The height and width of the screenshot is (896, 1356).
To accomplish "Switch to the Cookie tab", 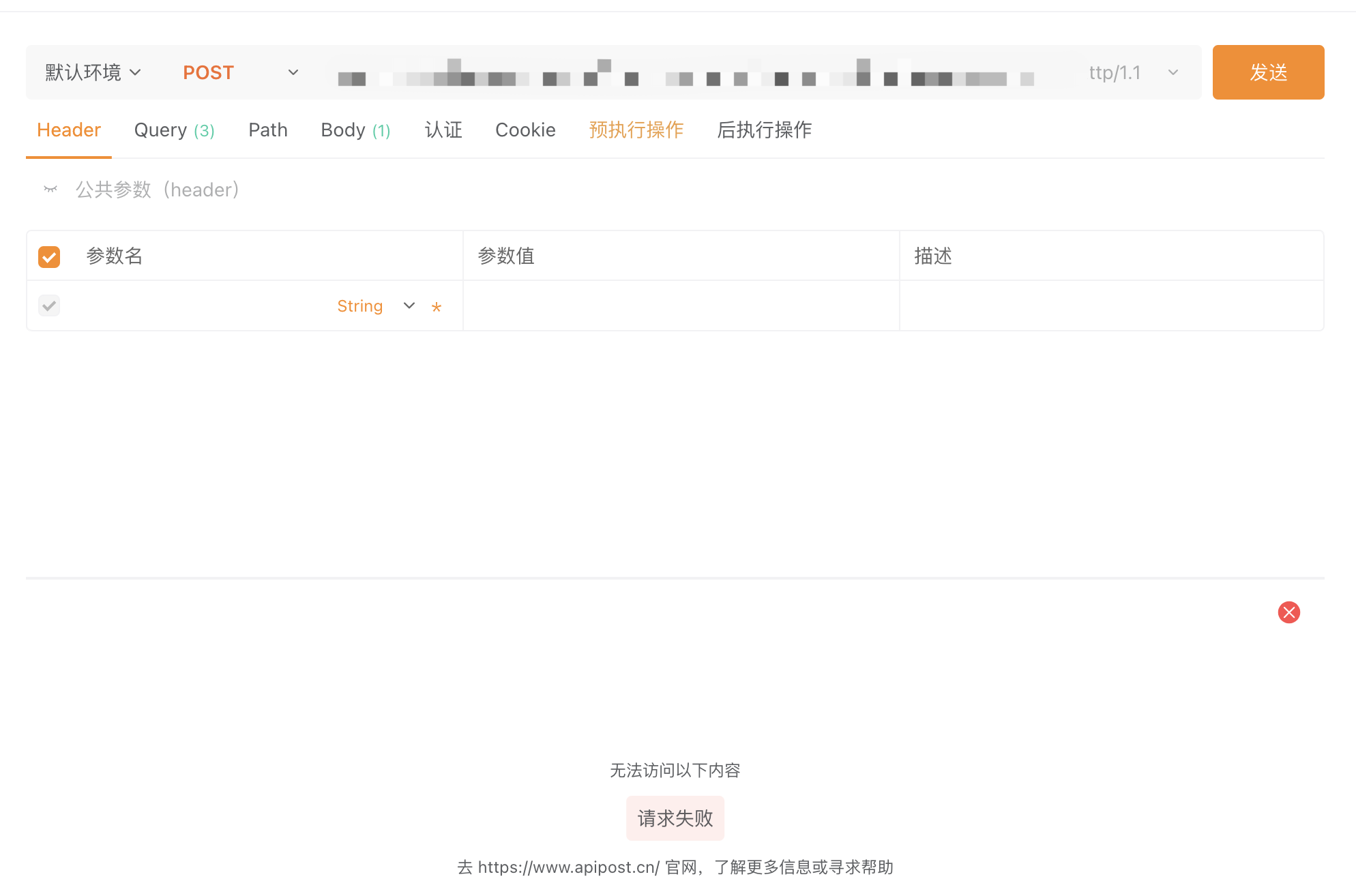I will tap(525, 130).
